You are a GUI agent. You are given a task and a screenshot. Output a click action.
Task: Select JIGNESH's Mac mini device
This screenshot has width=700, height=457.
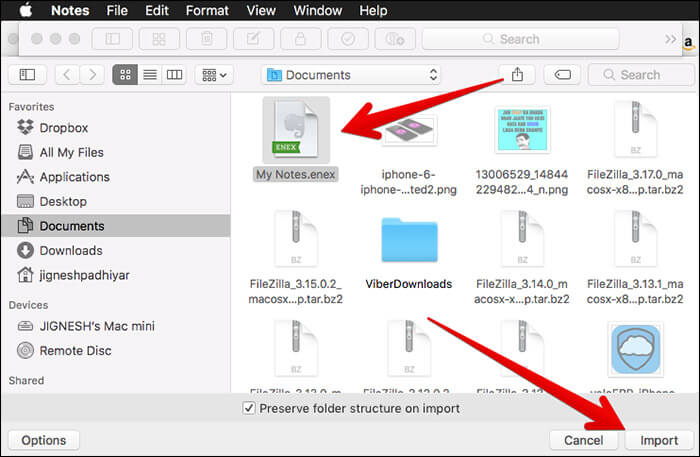116,326
